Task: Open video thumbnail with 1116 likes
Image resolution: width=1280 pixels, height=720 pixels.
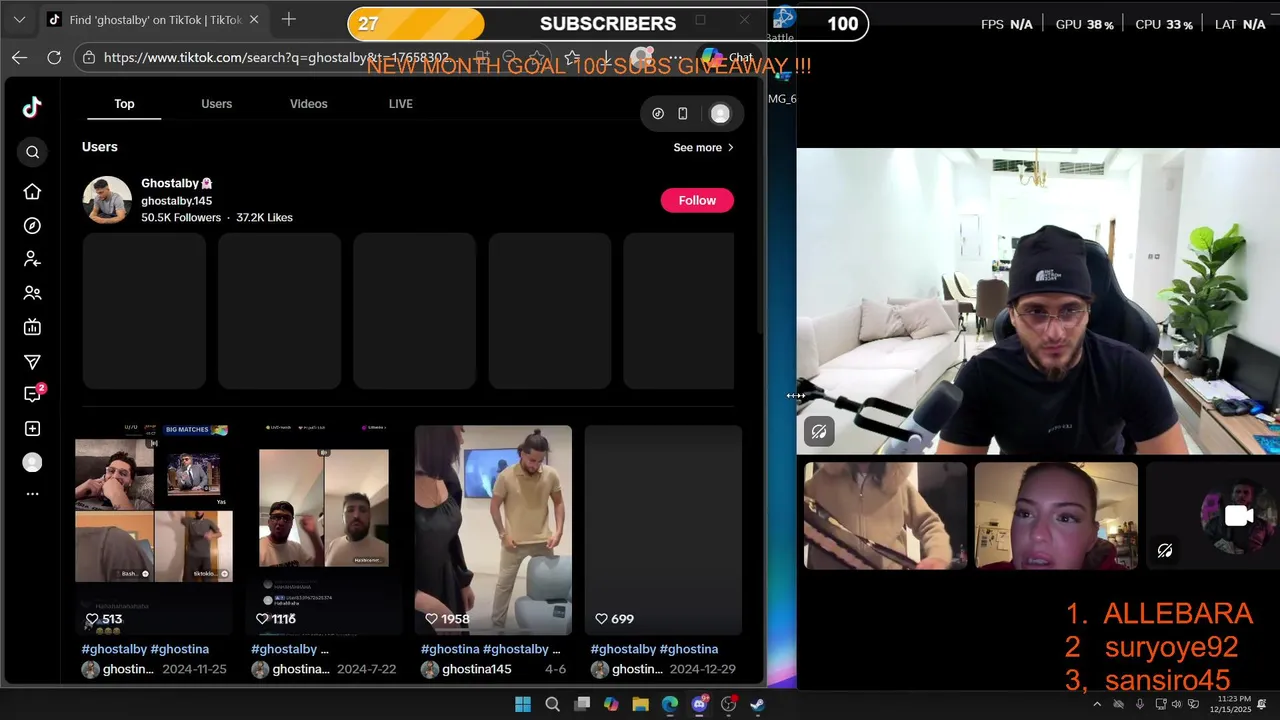Action: pos(324,530)
